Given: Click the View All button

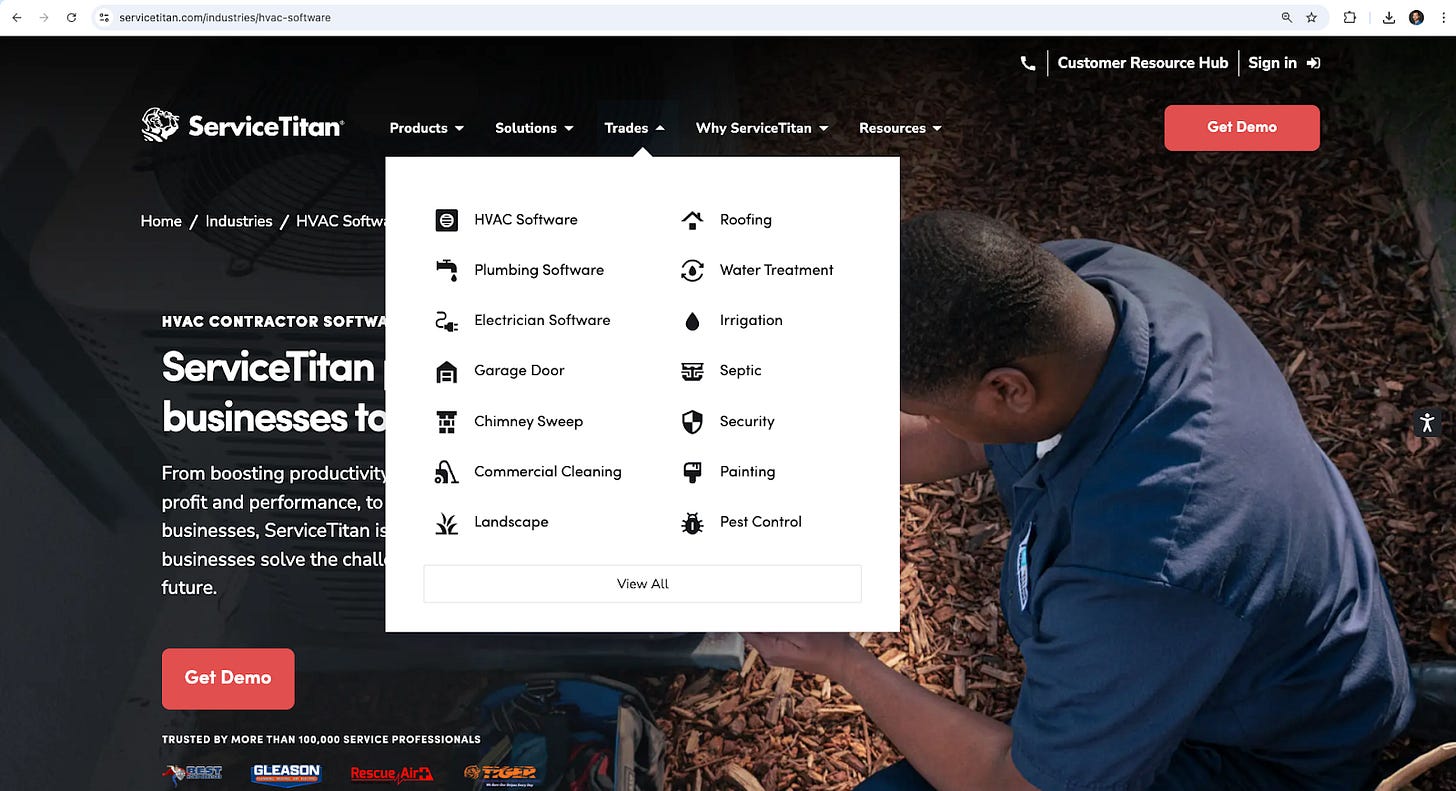Looking at the screenshot, I should [x=642, y=584].
